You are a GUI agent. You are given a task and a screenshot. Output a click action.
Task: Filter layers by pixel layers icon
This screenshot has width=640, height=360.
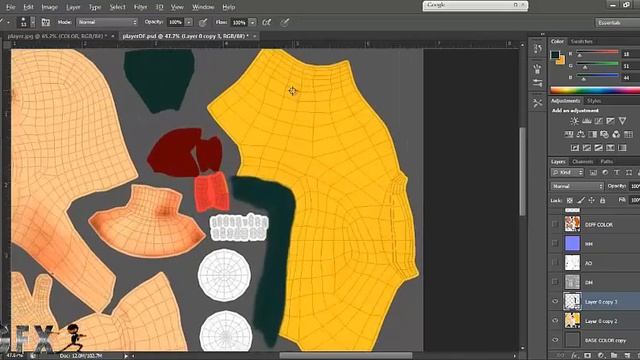593,173
